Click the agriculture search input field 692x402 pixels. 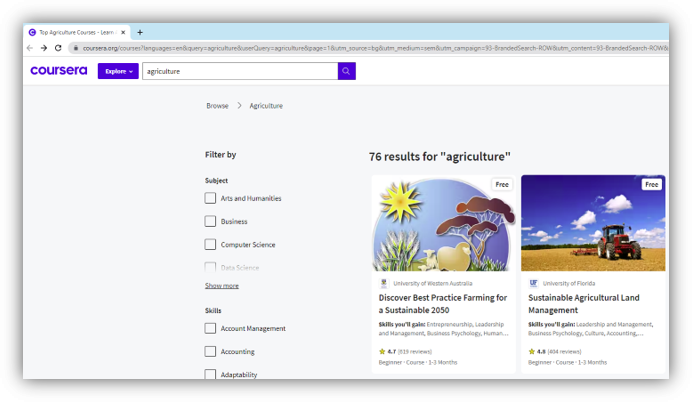(240, 71)
